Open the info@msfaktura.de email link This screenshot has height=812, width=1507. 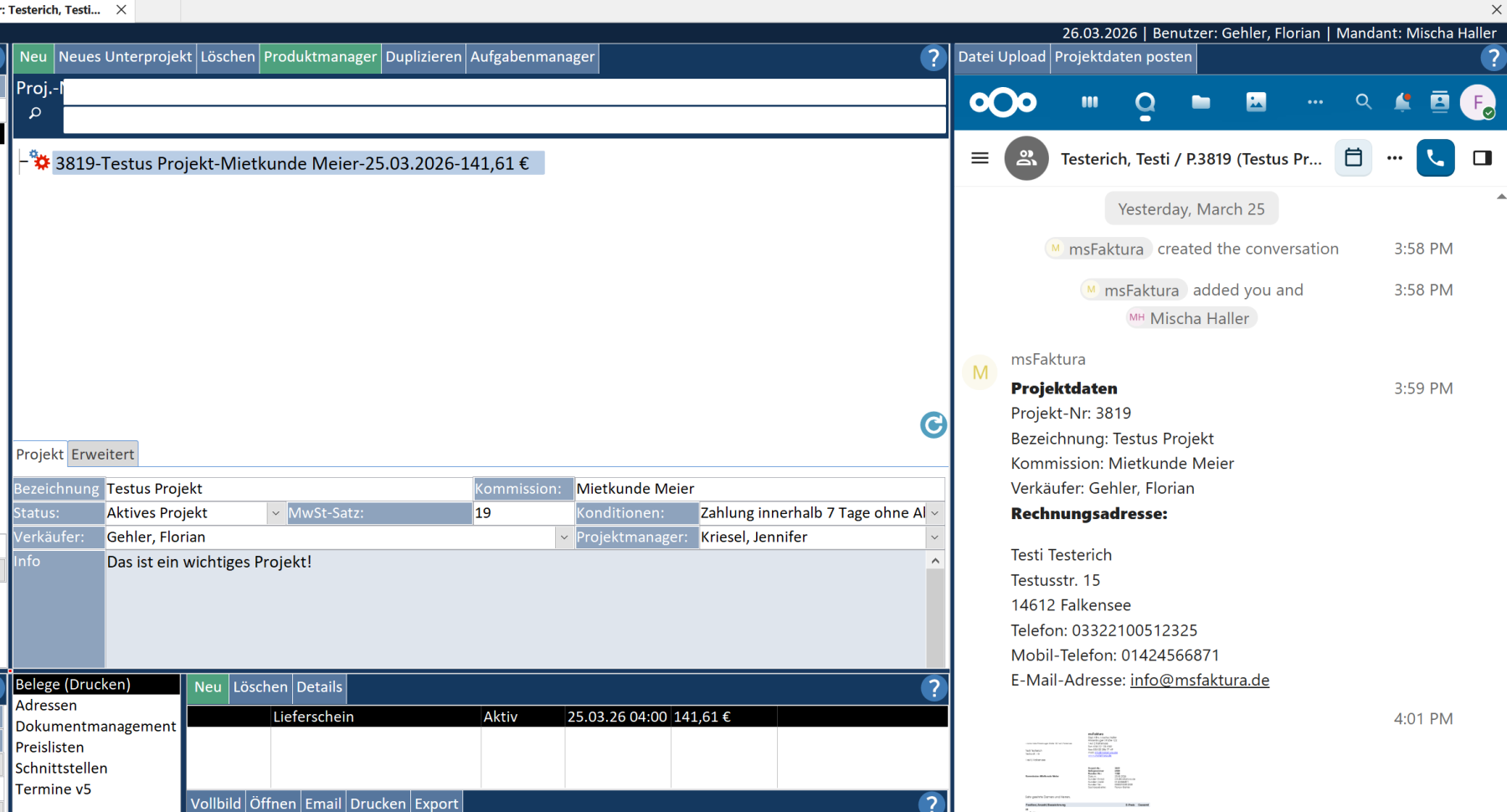1199,681
